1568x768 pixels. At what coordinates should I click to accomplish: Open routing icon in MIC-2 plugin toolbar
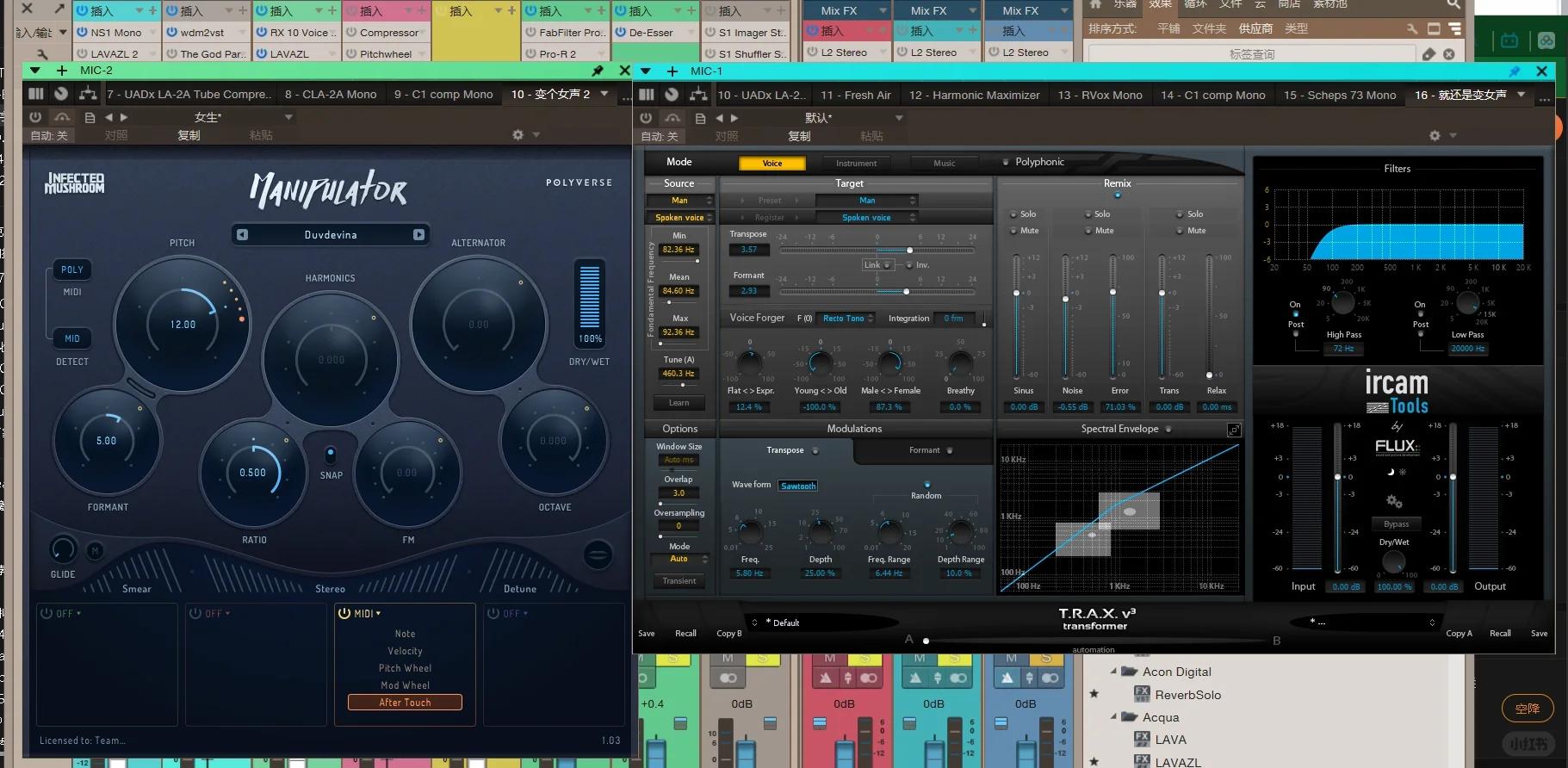(x=87, y=94)
